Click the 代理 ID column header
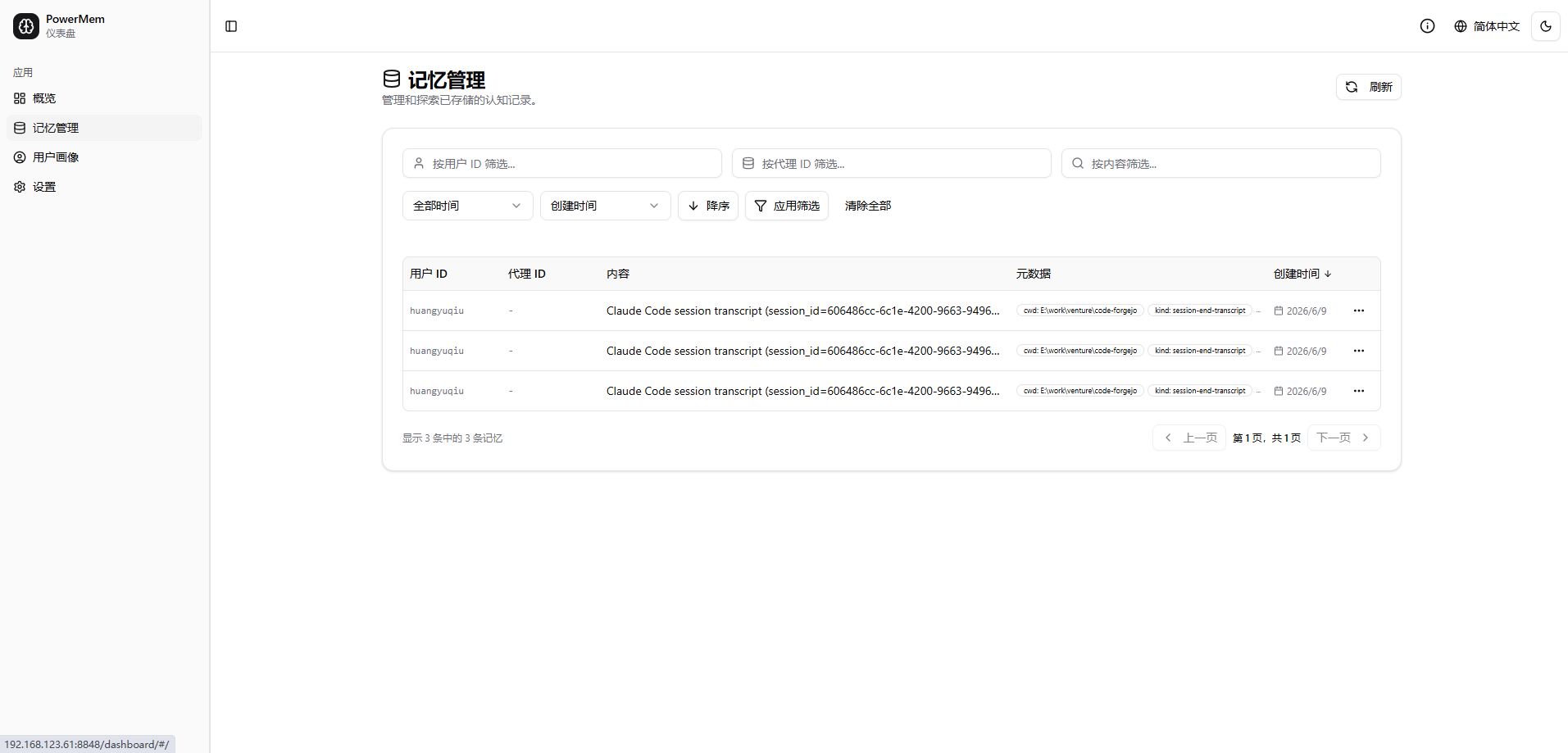 pos(527,274)
